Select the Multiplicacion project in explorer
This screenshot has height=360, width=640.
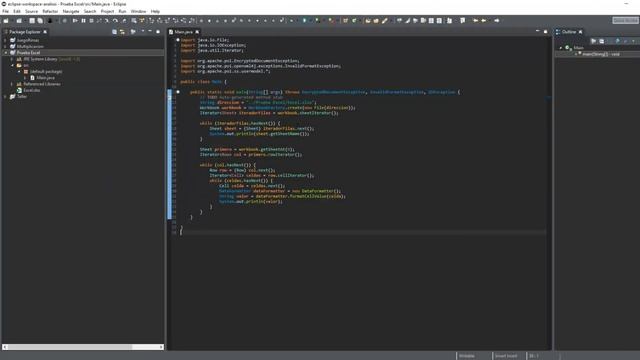pos(30,47)
